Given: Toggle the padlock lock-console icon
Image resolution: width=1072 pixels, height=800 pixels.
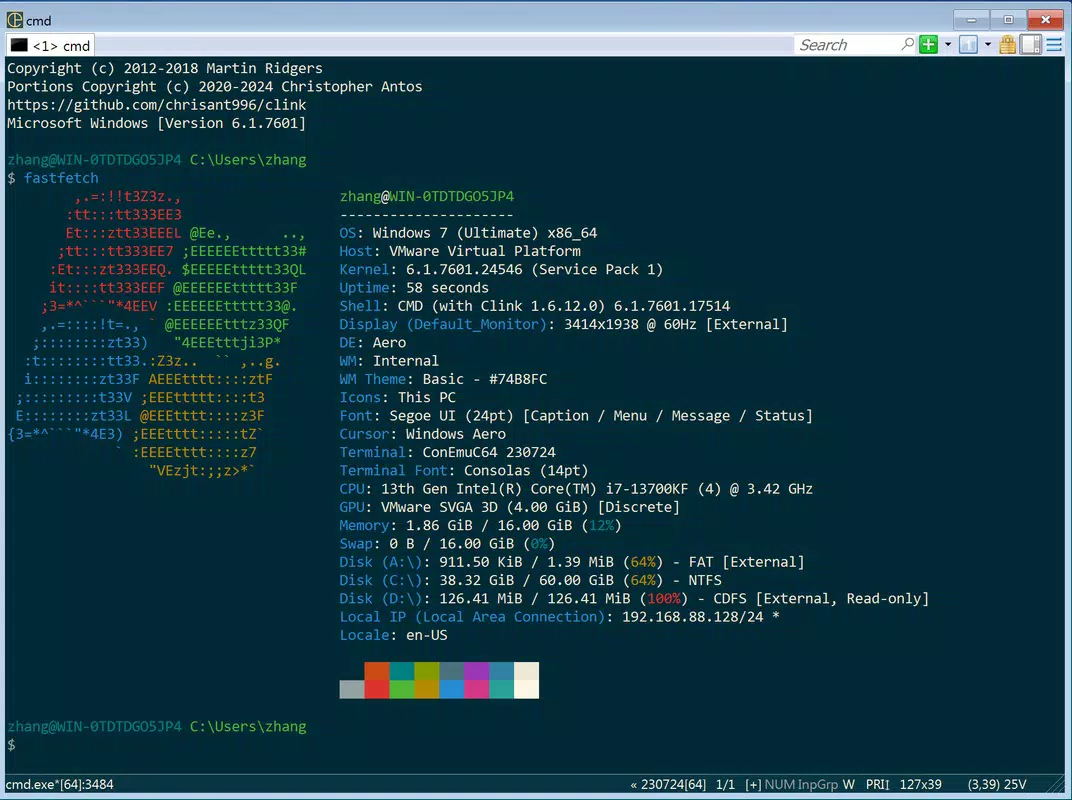Looking at the screenshot, I should (1007, 45).
